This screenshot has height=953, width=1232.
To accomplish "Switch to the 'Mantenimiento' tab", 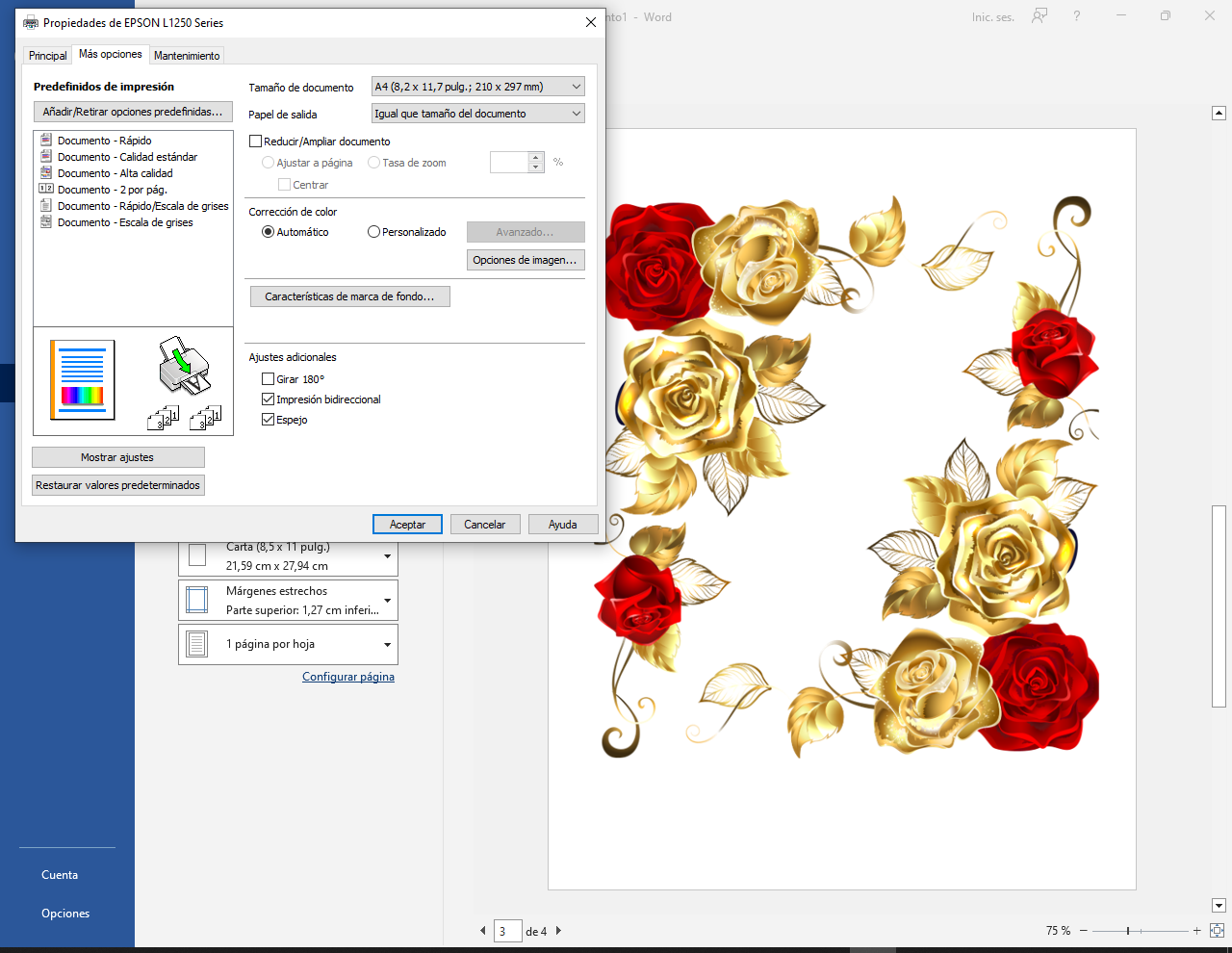I will tap(187, 56).
